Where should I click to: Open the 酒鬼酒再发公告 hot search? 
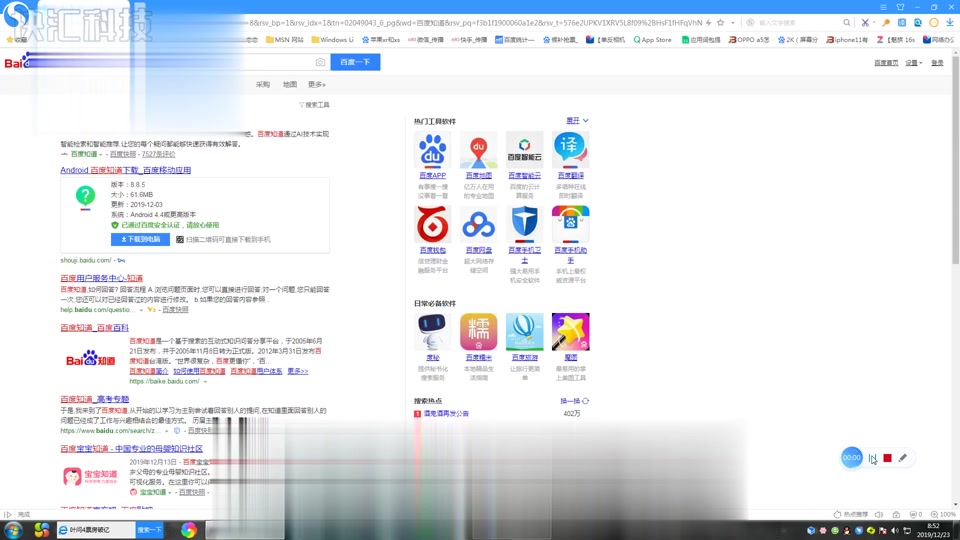(446, 414)
